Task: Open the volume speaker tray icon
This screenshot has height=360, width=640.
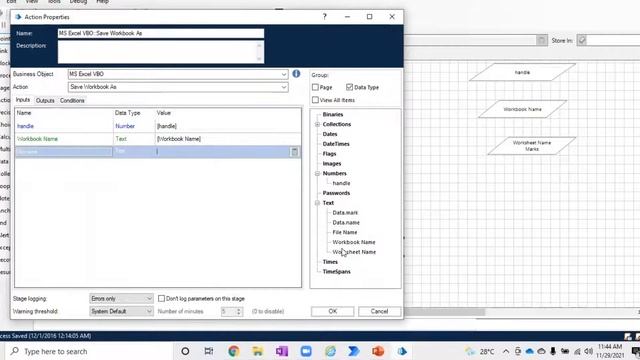Action: 589,351
